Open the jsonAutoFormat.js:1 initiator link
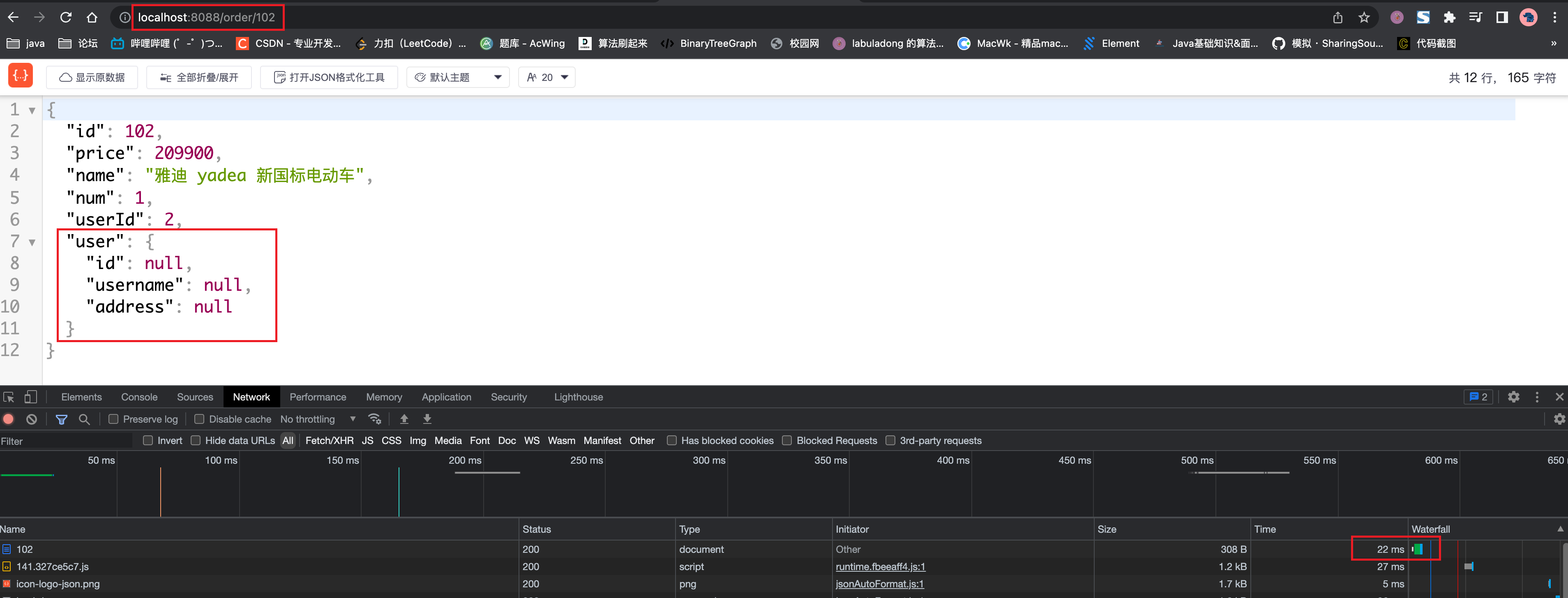The height and width of the screenshot is (598, 1568). (880, 584)
